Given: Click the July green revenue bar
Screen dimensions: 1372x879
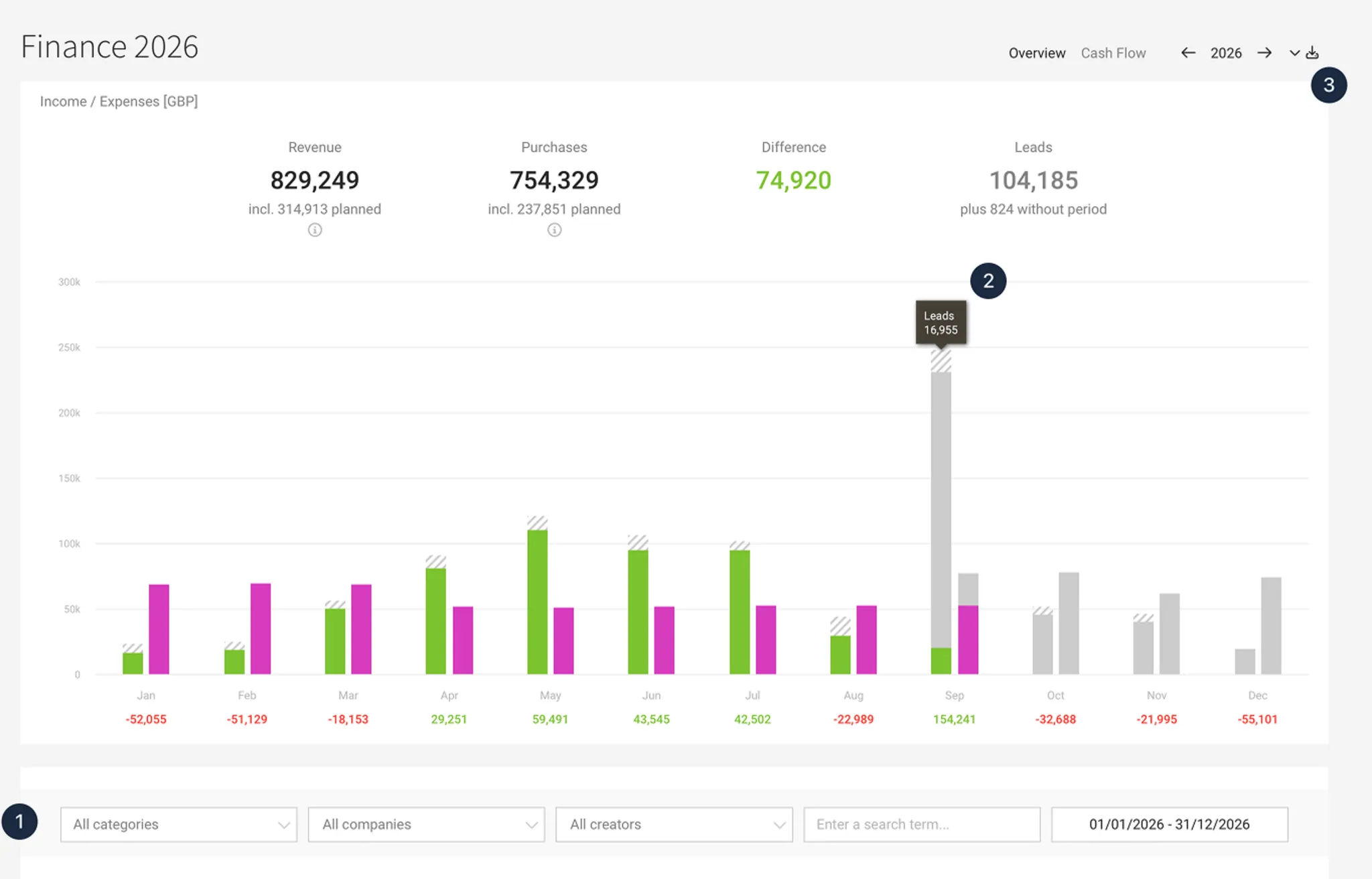Looking at the screenshot, I should pos(740,612).
